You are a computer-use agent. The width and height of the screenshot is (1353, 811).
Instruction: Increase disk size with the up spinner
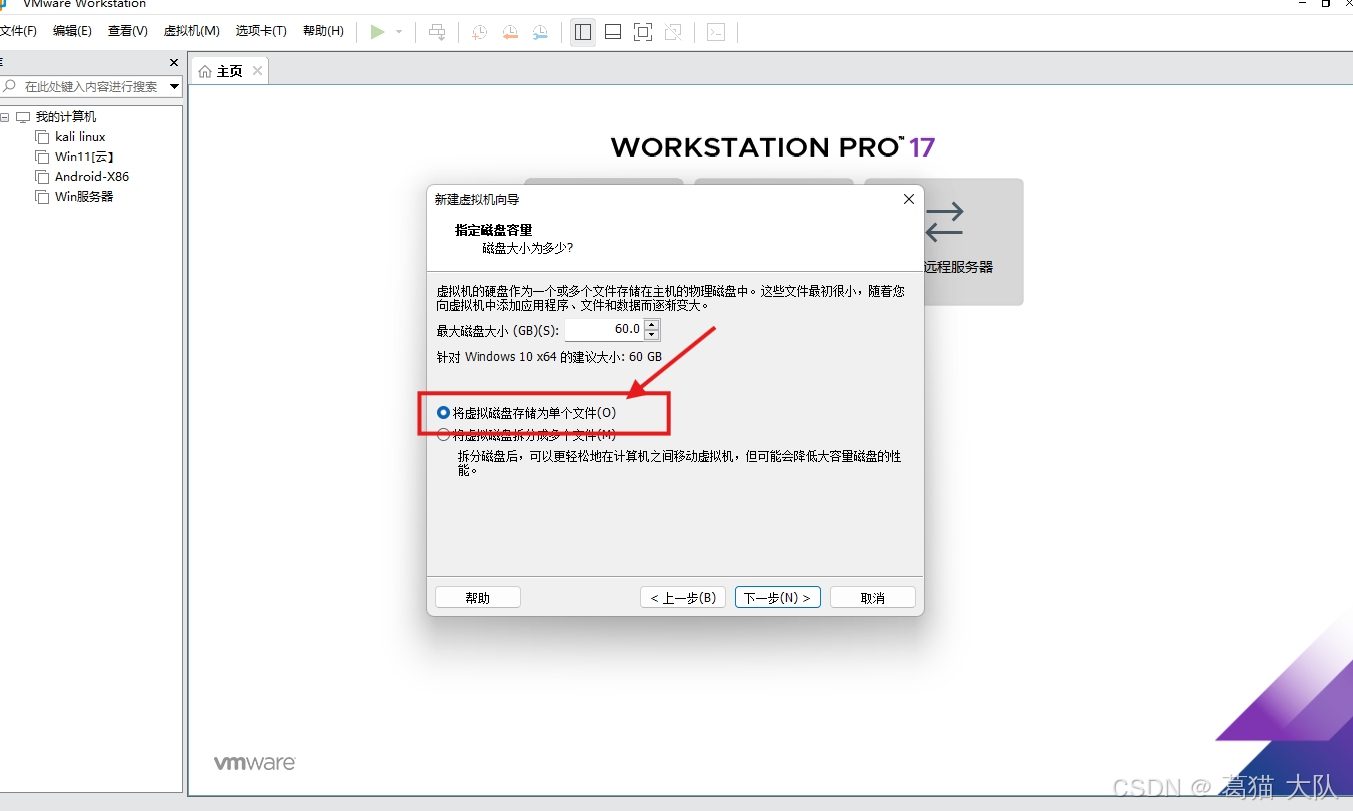(x=652, y=324)
